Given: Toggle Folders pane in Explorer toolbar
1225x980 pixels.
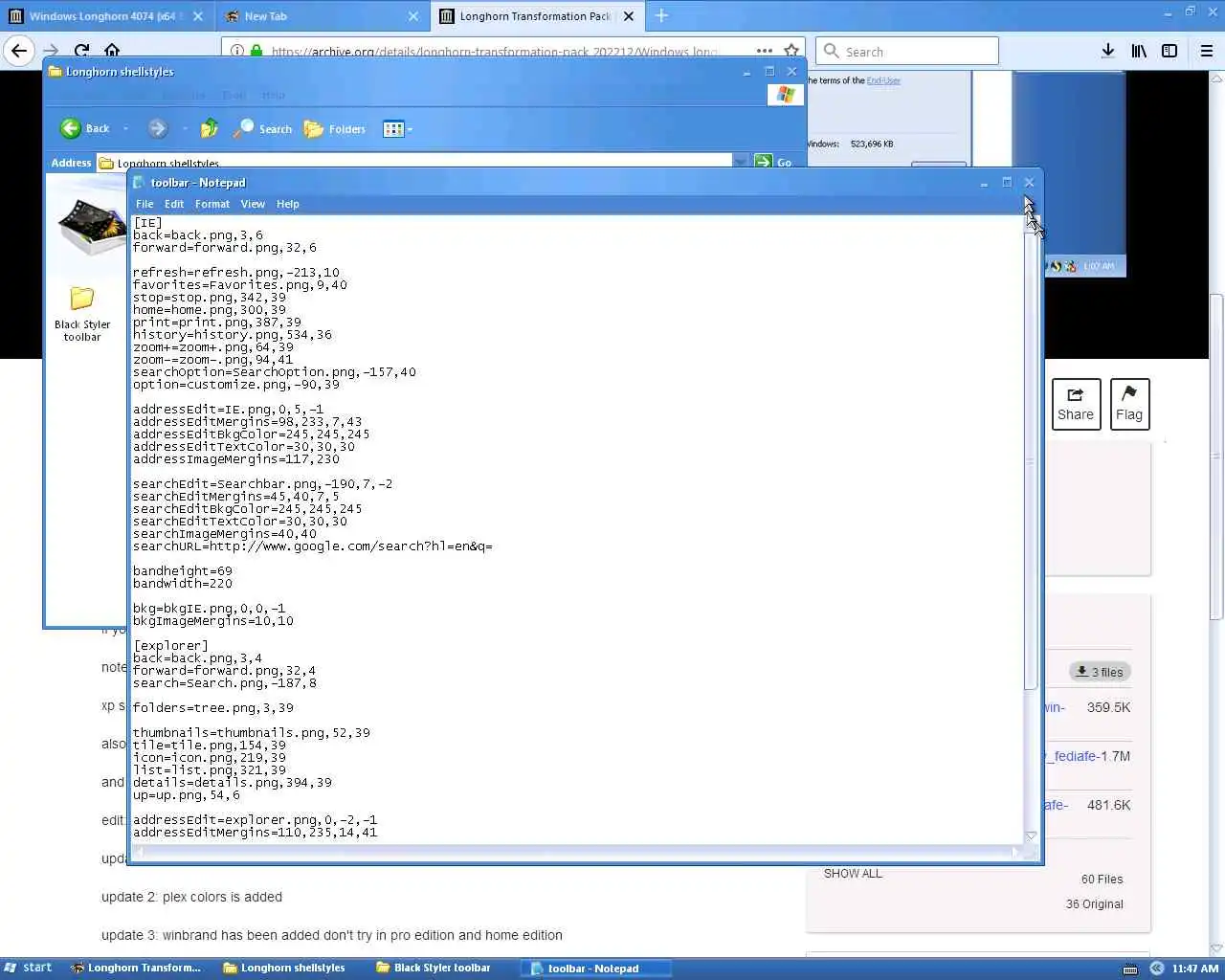Looking at the screenshot, I should click(334, 128).
